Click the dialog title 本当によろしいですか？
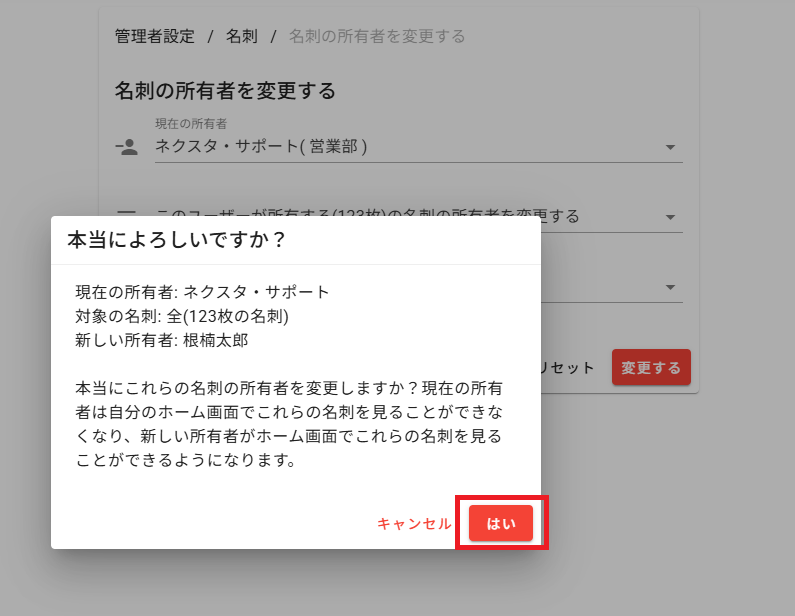 [177, 240]
